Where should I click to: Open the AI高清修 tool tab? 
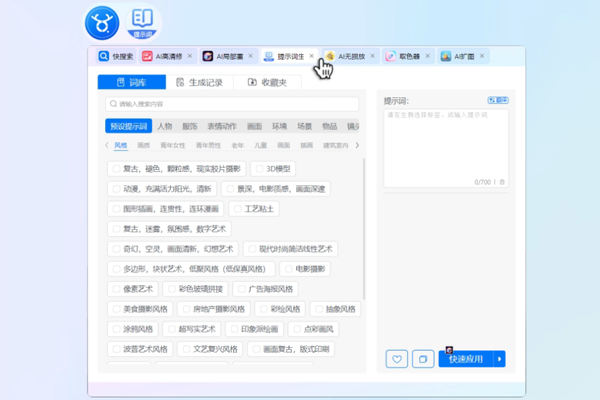click(x=166, y=57)
